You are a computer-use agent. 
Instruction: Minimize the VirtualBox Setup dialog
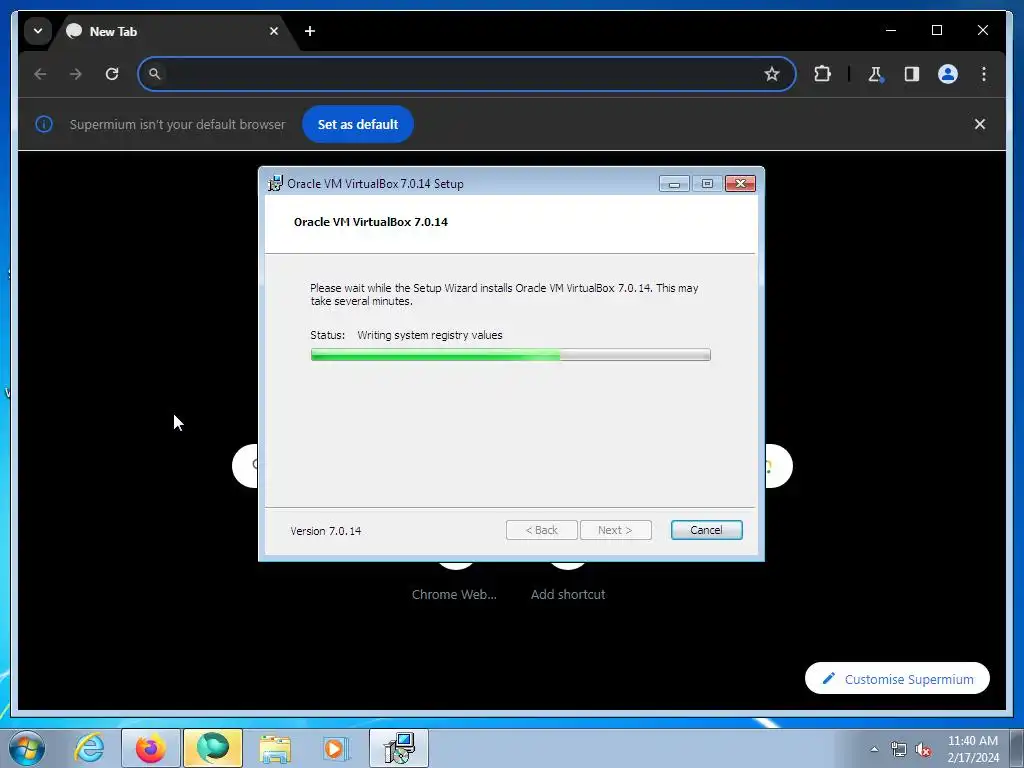point(674,184)
